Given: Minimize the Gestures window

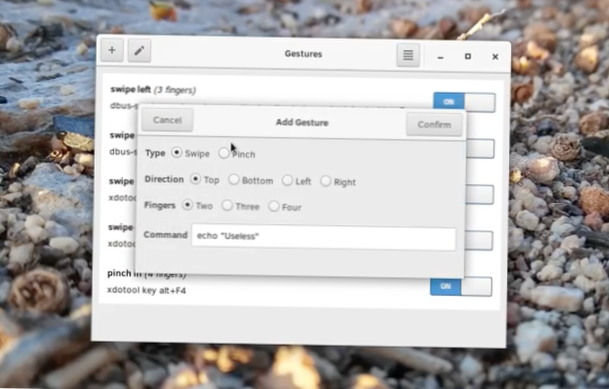Looking at the screenshot, I should click(440, 57).
